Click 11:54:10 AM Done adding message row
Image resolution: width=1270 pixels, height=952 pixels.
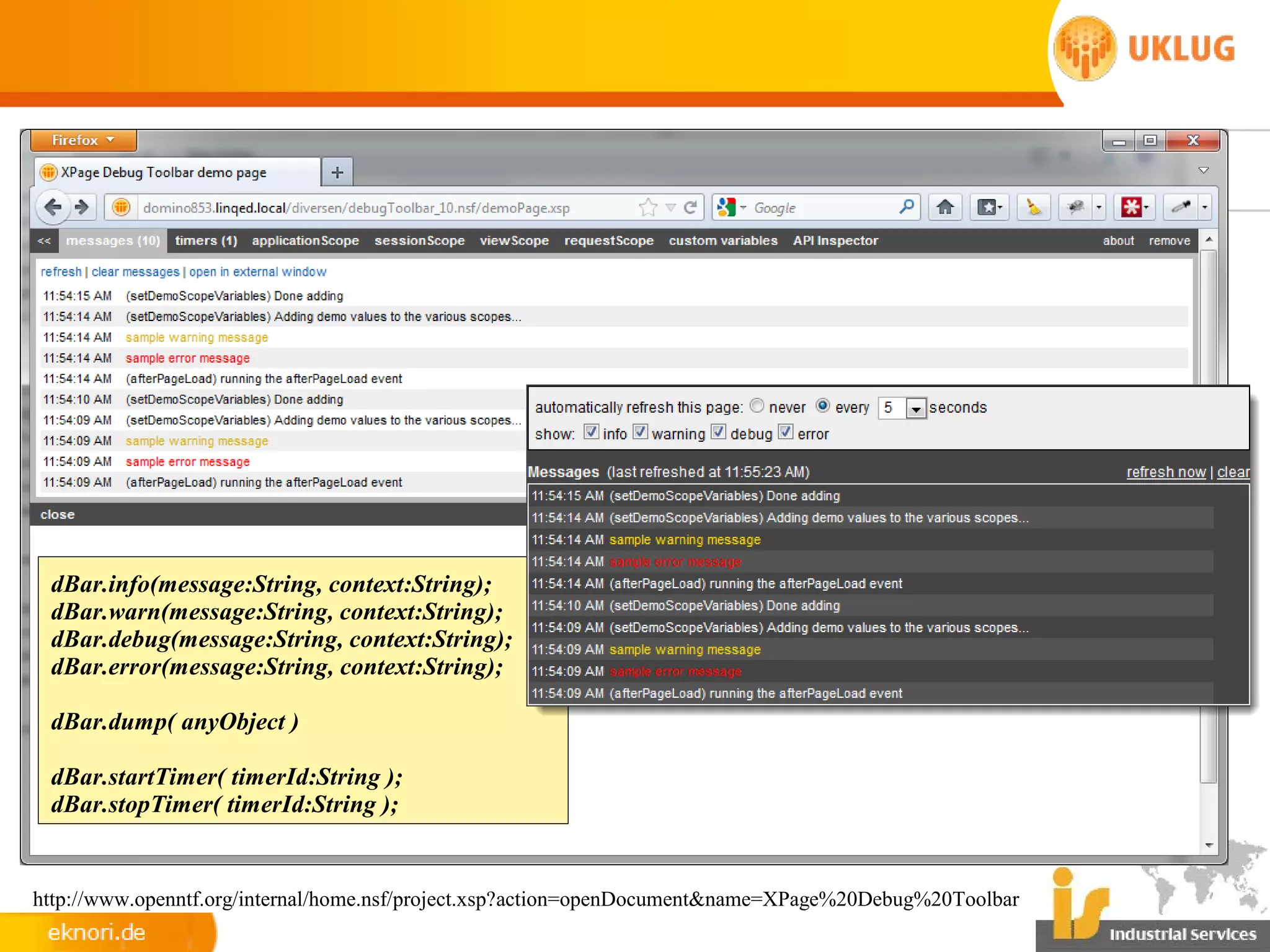(282, 399)
